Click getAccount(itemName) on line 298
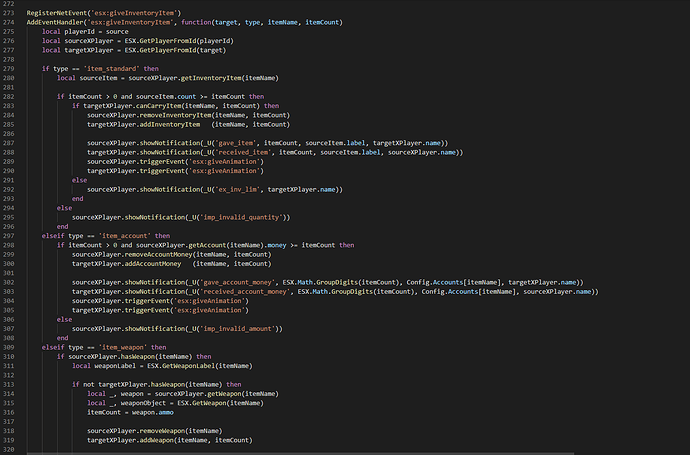This screenshot has width=690, height=455. click(x=226, y=245)
